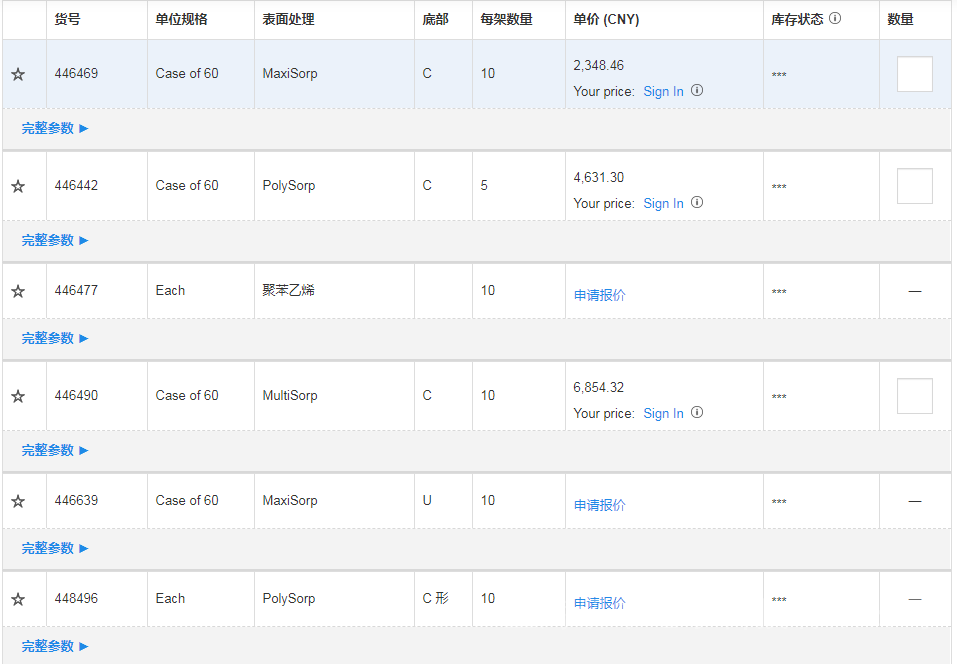The width and height of the screenshot is (957, 664).
Task: Click quantity box for item 446442
Action: coord(914,186)
